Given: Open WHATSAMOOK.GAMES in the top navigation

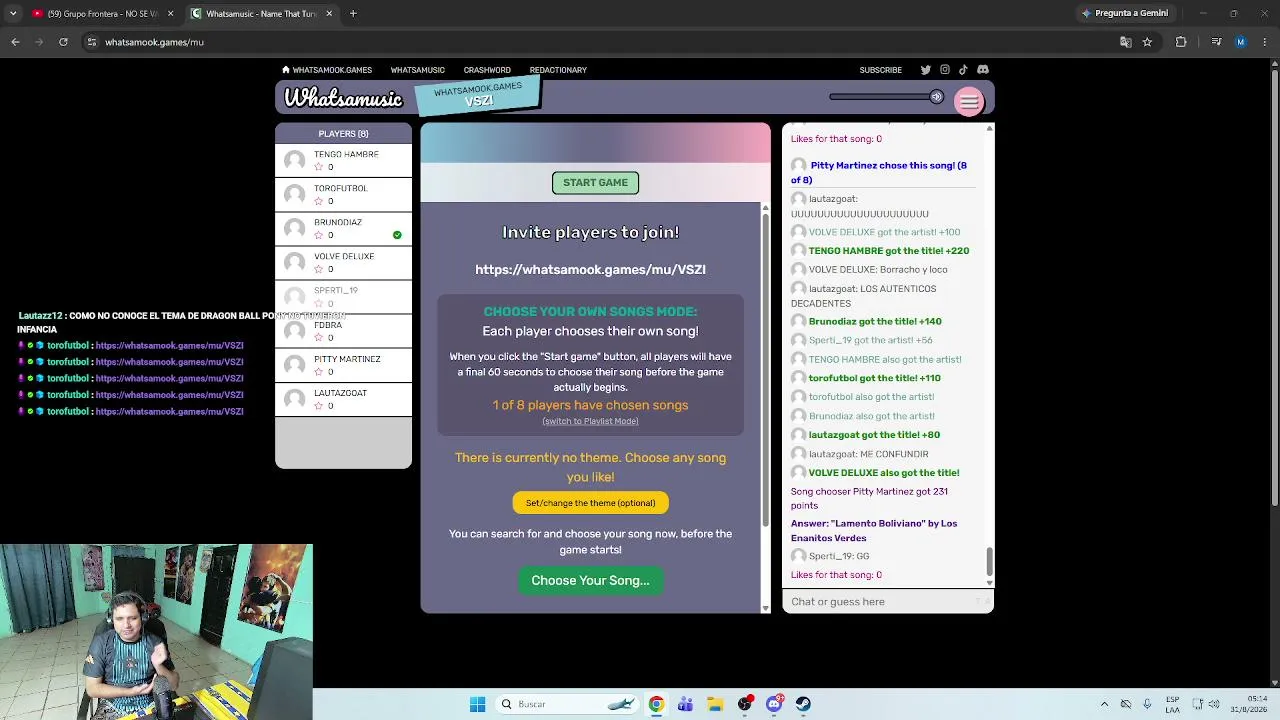Looking at the screenshot, I should [332, 70].
